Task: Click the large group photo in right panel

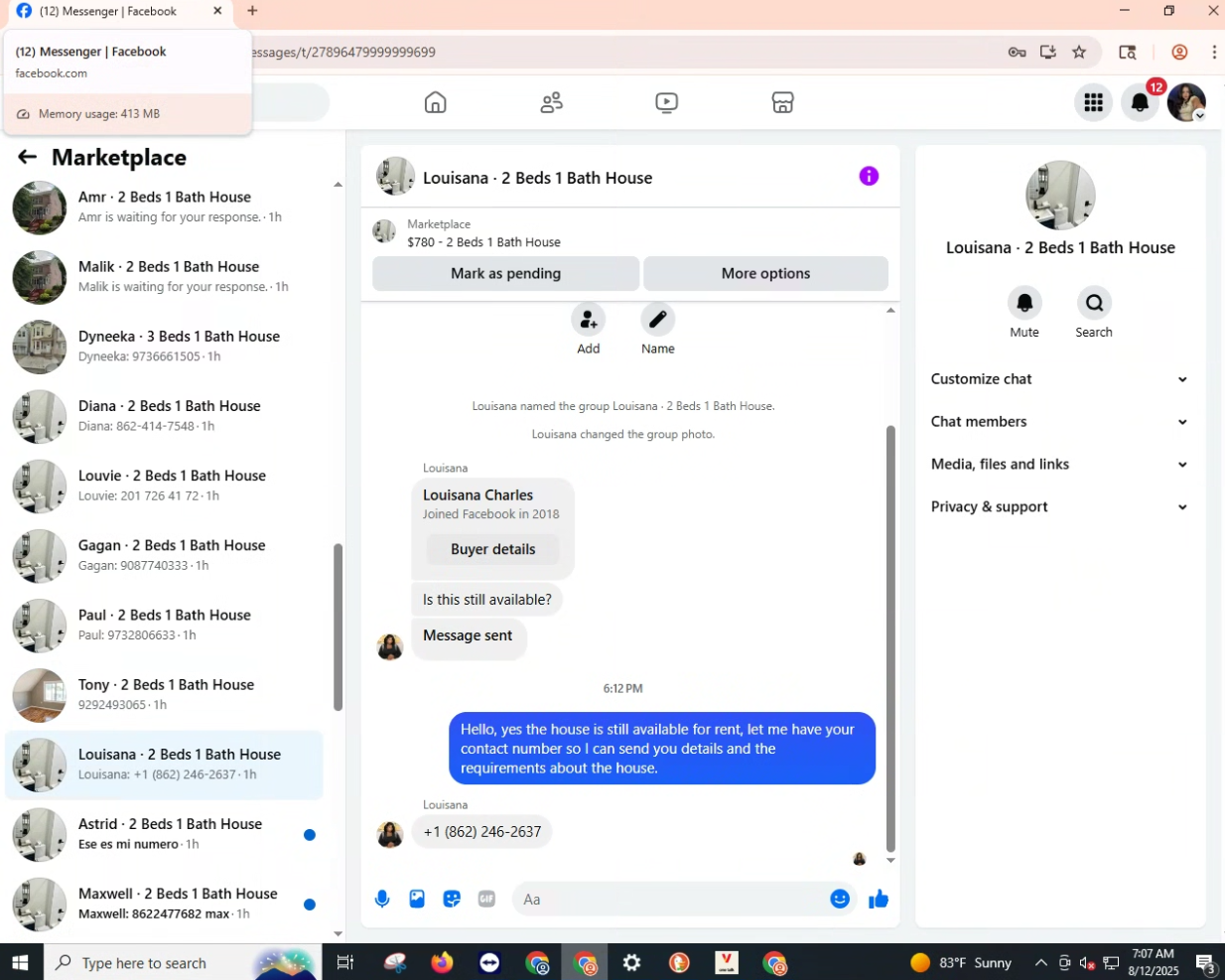Action: [x=1060, y=196]
